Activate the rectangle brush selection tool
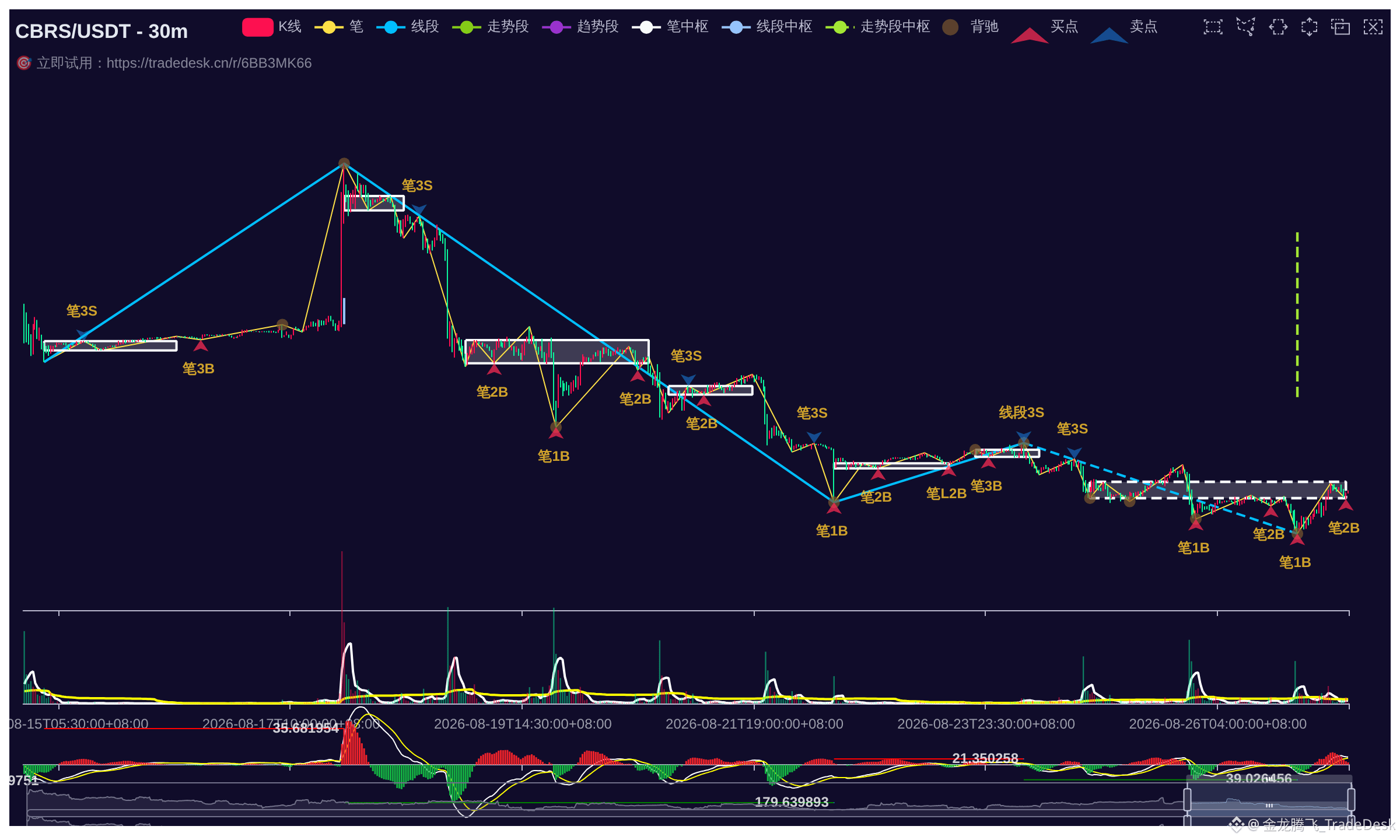 click(1213, 27)
